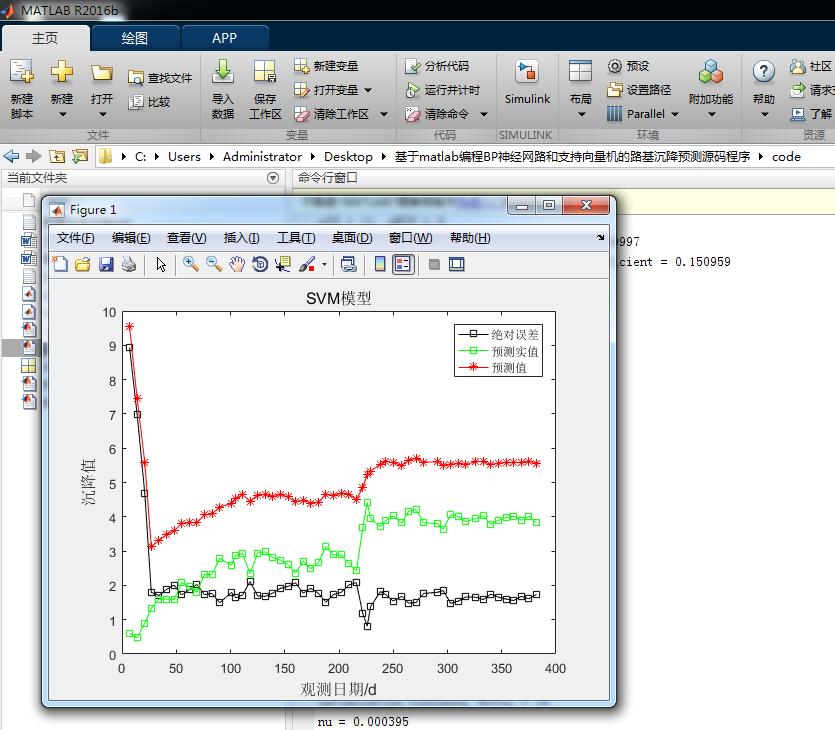Image resolution: width=835 pixels, height=730 pixels.
Task: Click the Save Figure floppy icon
Action: click(x=106, y=264)
